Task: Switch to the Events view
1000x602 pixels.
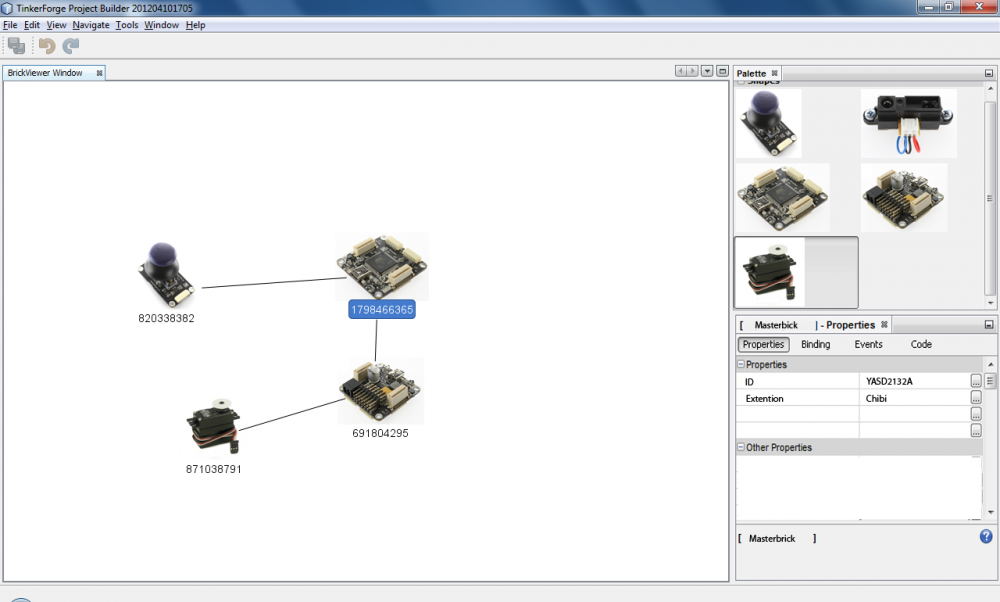Action: click(x=869, y=344)
